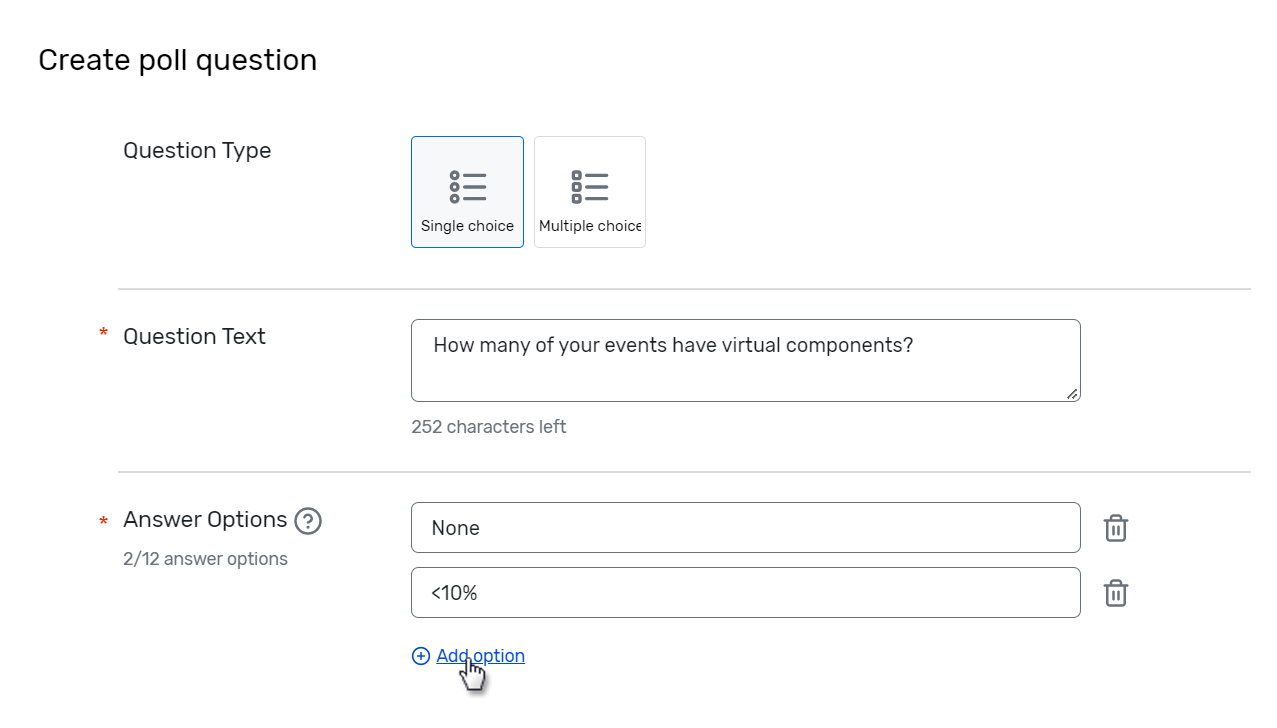Image resolution: width=1277 pixels, height=728 pixels.
Task: Delete the "None" answer option
Action: click(x=1115, y=527)
